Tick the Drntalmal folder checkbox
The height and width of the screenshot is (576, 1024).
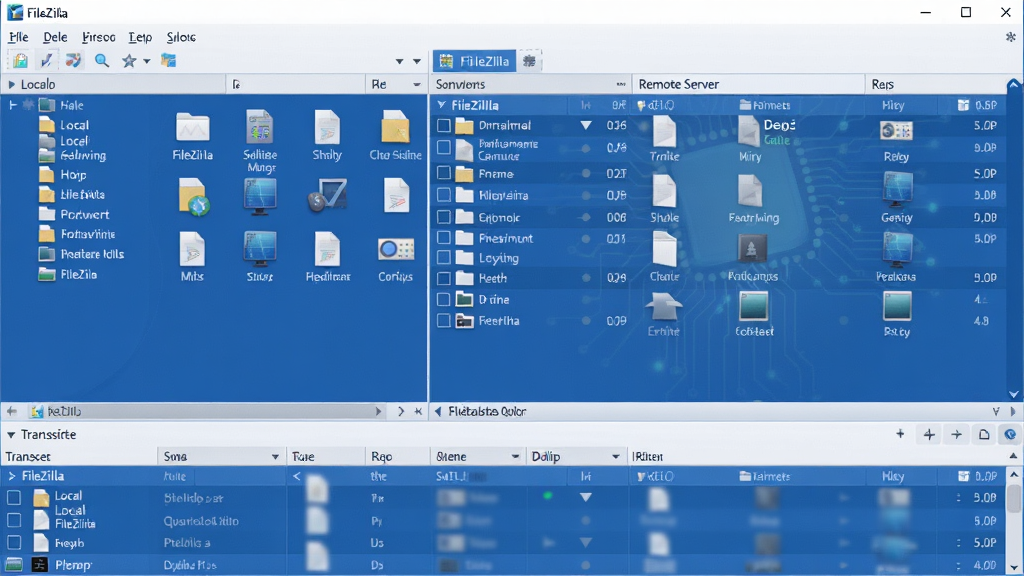tap(443, 125)
